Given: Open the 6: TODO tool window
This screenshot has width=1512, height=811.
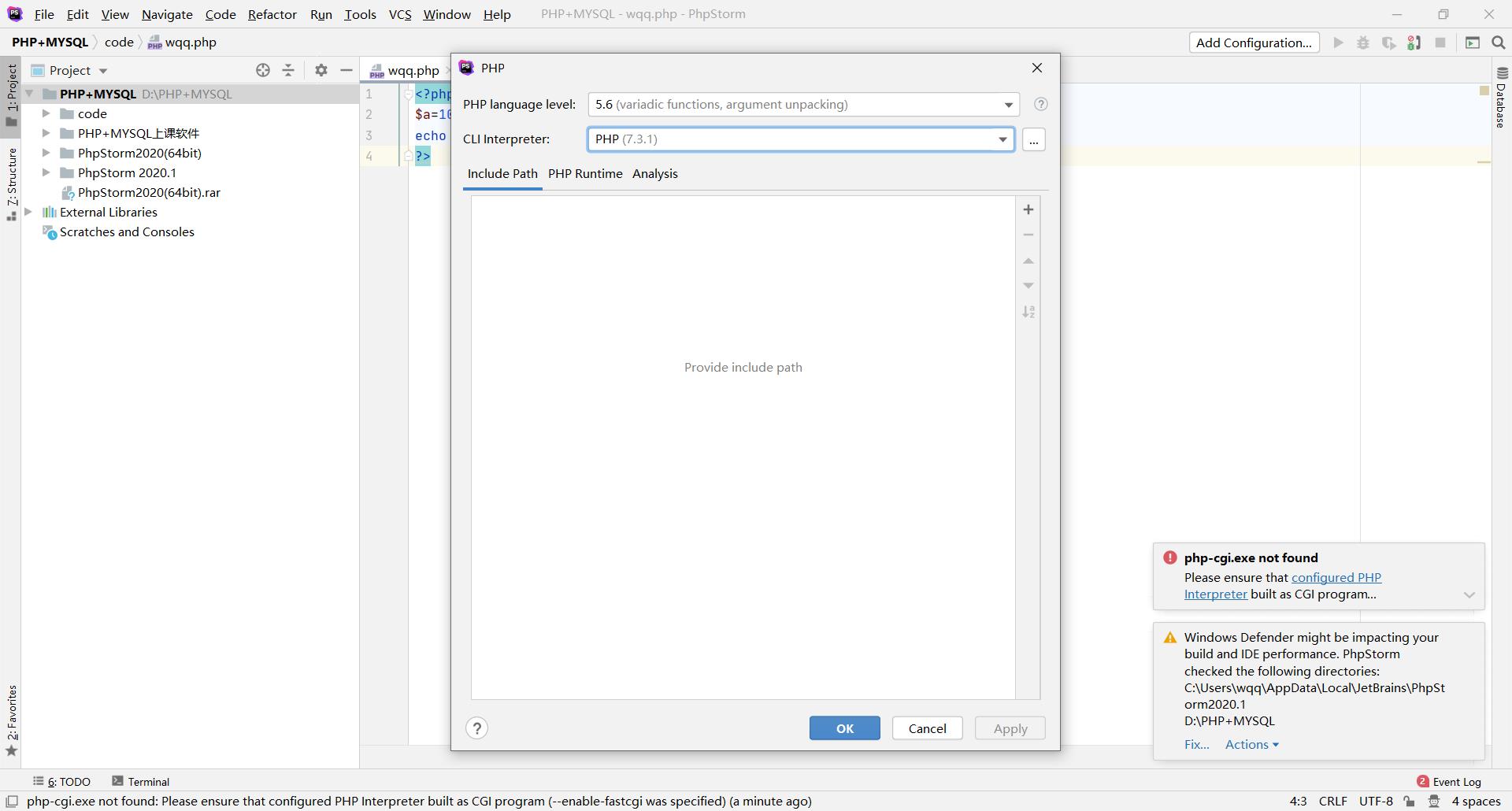Looking at the screenshot, I should (x=61, y=781).
